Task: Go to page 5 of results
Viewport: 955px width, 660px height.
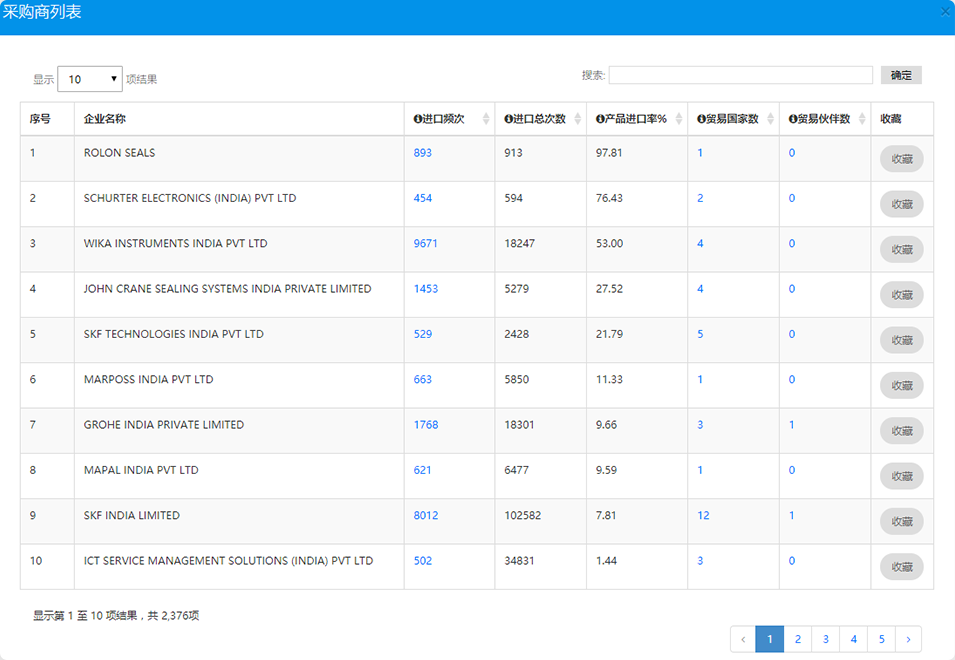Action: click(x=881, y=639)
